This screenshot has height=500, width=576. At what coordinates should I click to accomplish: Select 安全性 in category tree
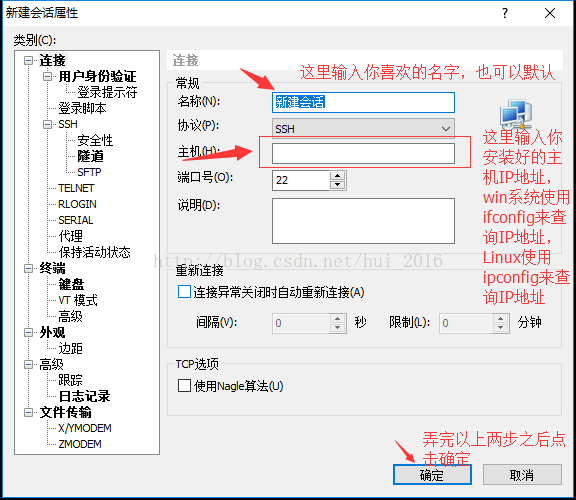[95, 140]
